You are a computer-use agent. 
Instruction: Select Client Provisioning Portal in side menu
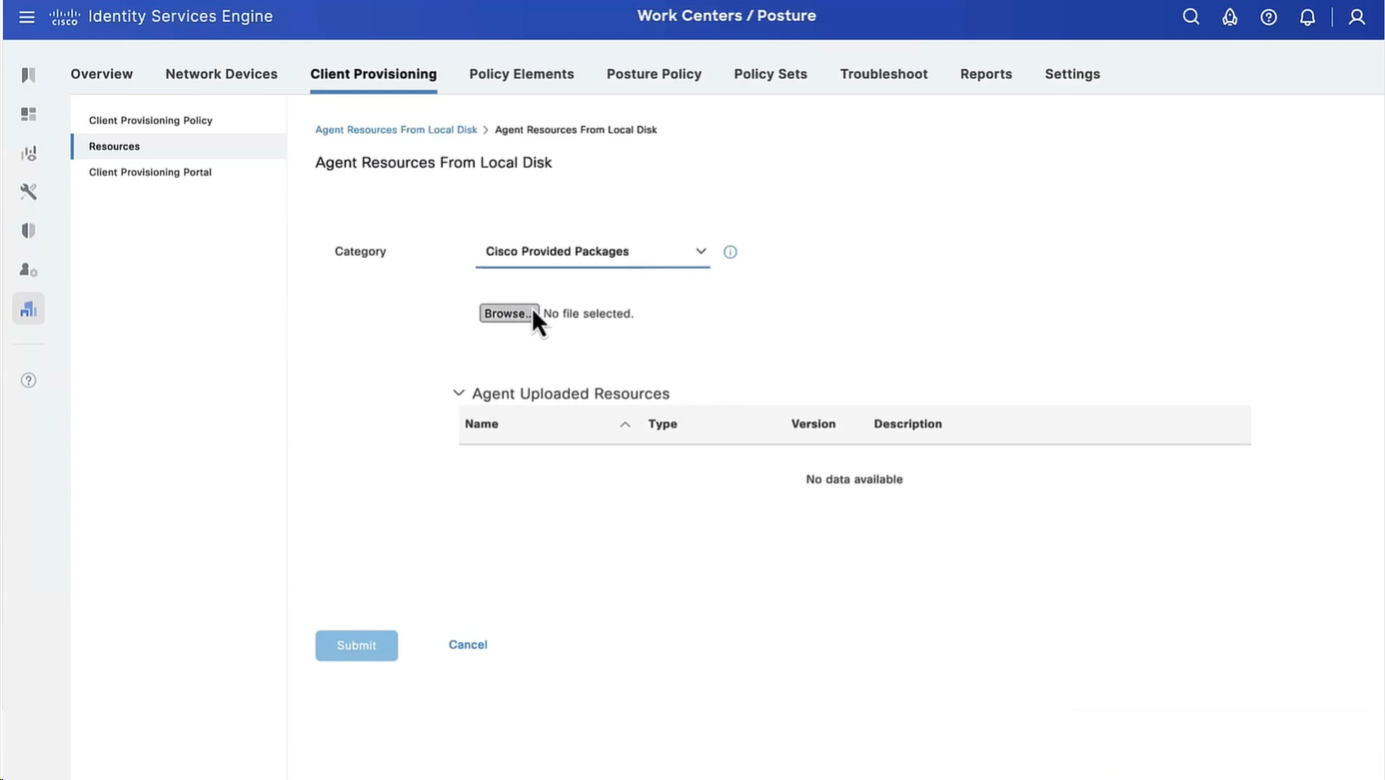(x=150, y=172)
